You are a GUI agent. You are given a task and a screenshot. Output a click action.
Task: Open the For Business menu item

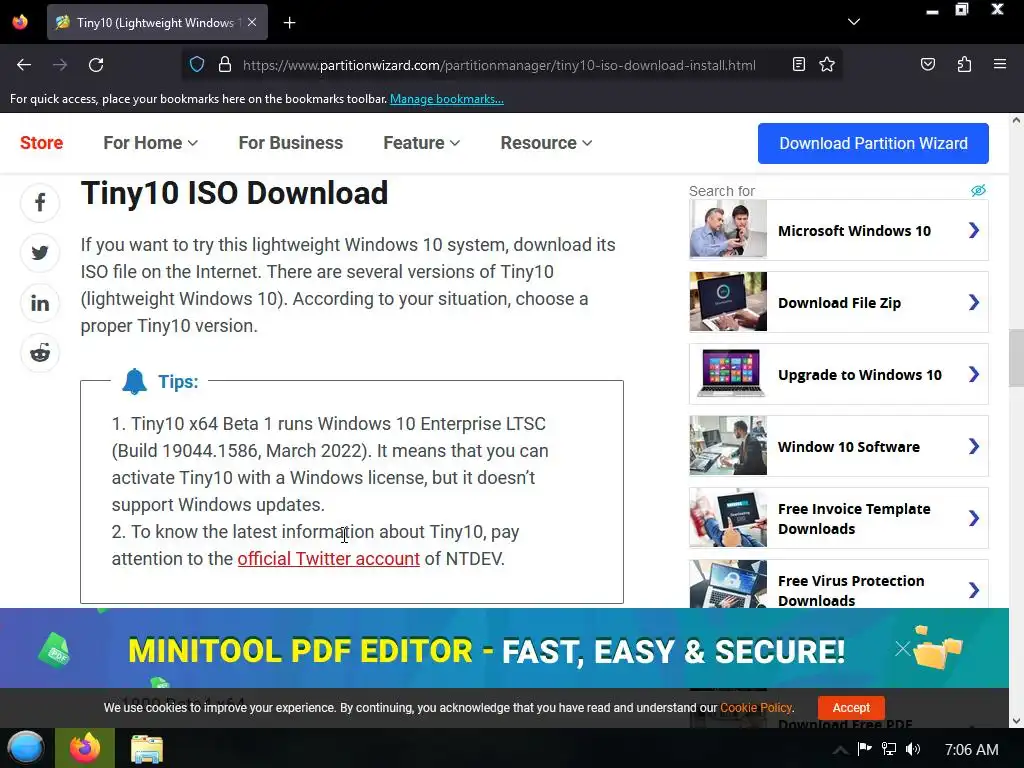291,143
